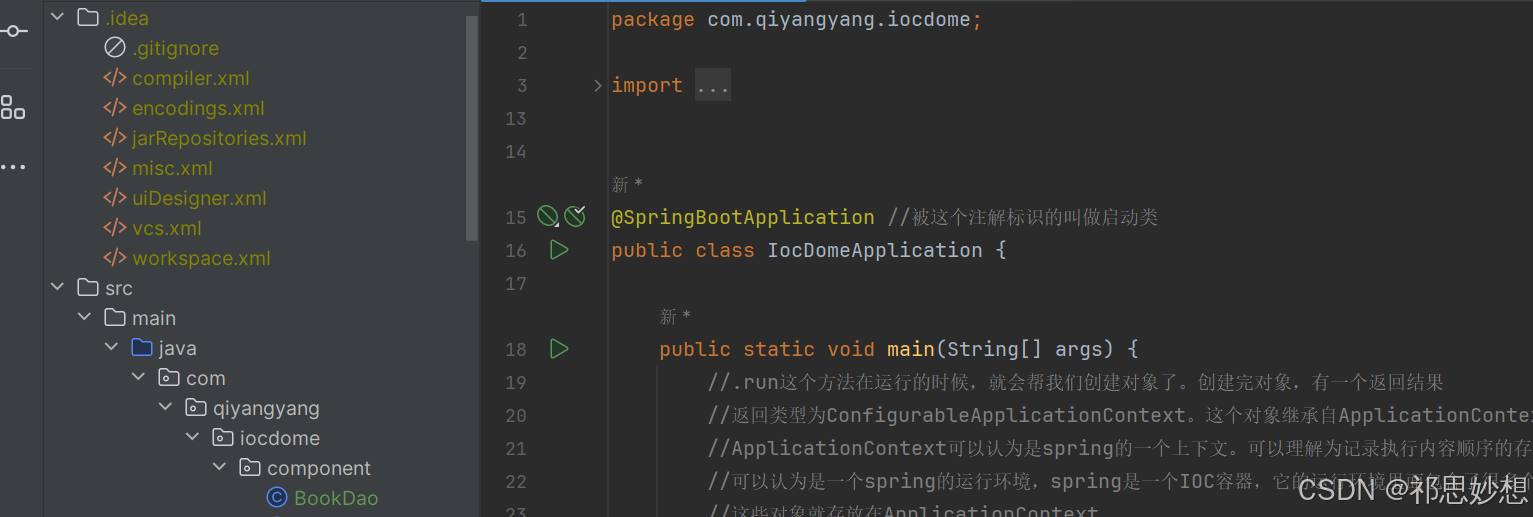The image size is (1533, 517).
Task: Click the package com.qiyangyang.iocdome line
Action: (x=797, y=20)
